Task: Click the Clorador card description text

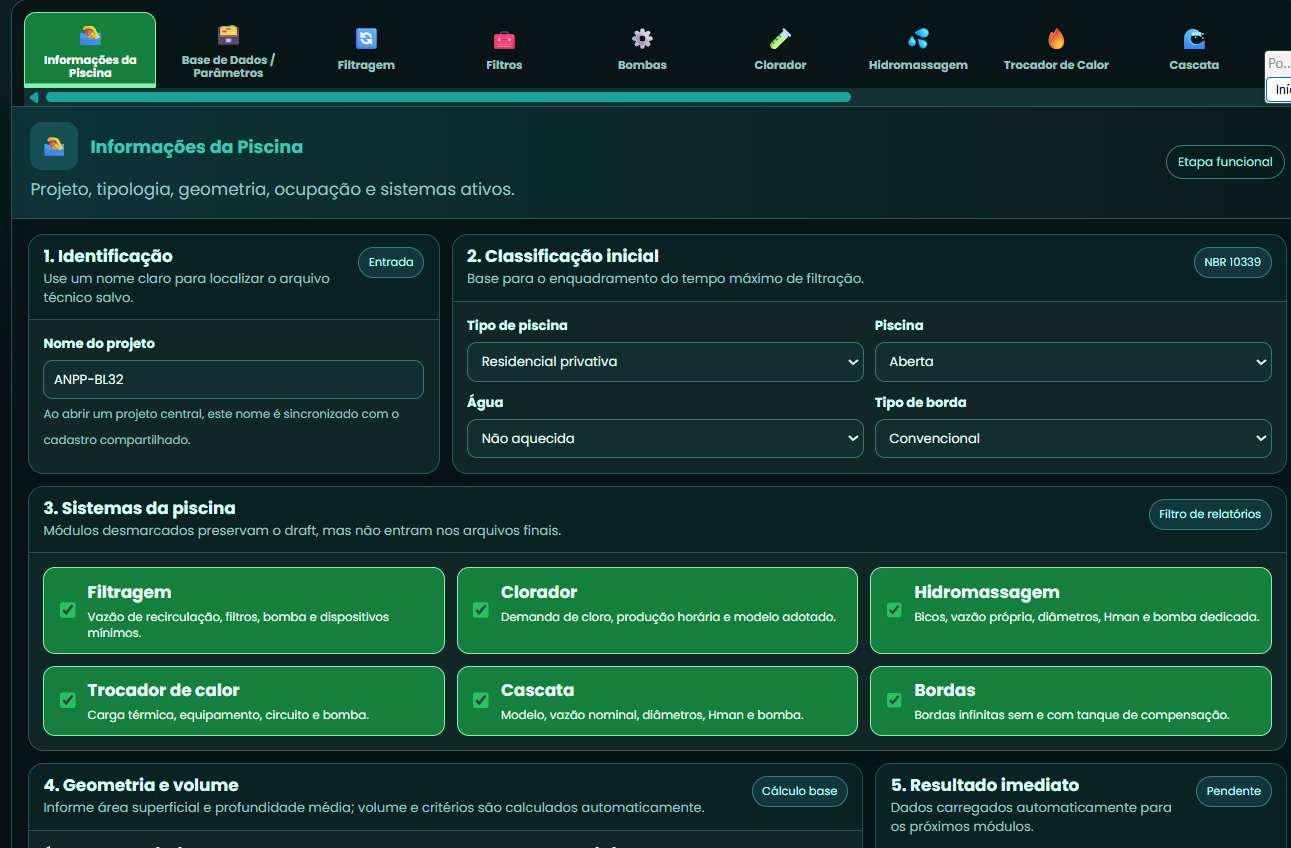Action: coord(668,617)
